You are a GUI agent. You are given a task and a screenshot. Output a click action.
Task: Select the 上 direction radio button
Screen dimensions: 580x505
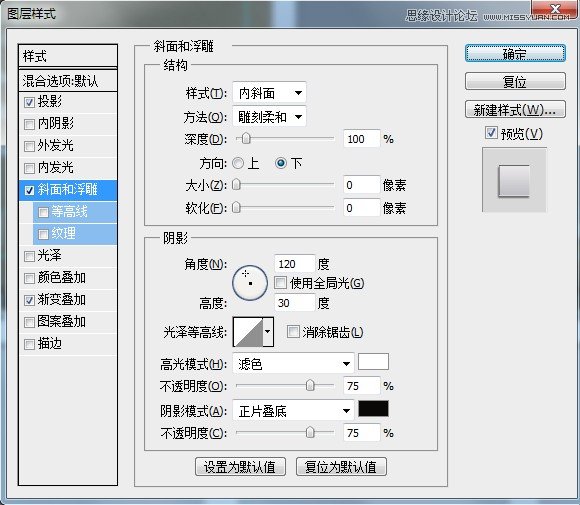point(238,163)
